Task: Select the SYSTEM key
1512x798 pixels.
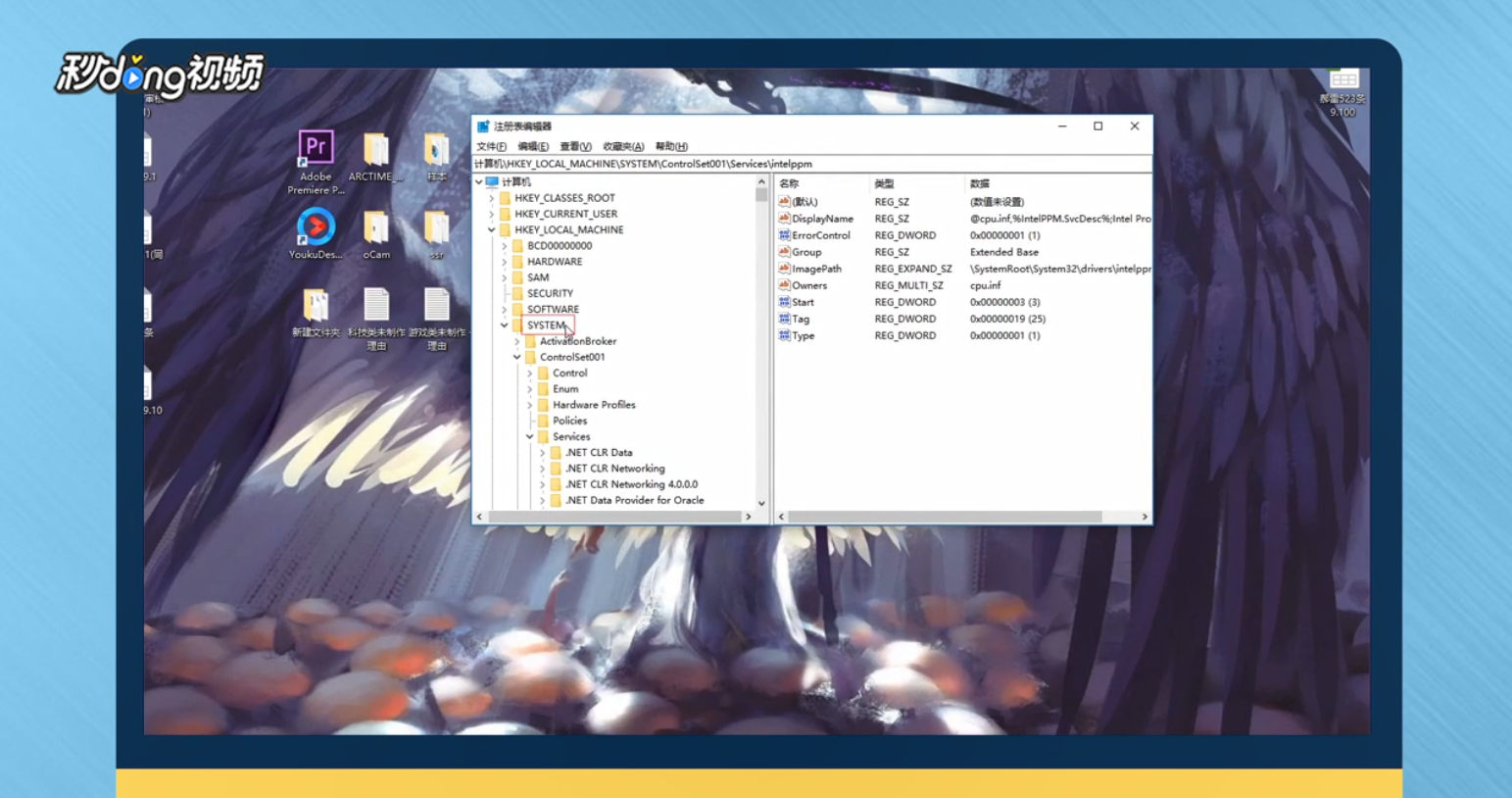Action: coord(546,325)
